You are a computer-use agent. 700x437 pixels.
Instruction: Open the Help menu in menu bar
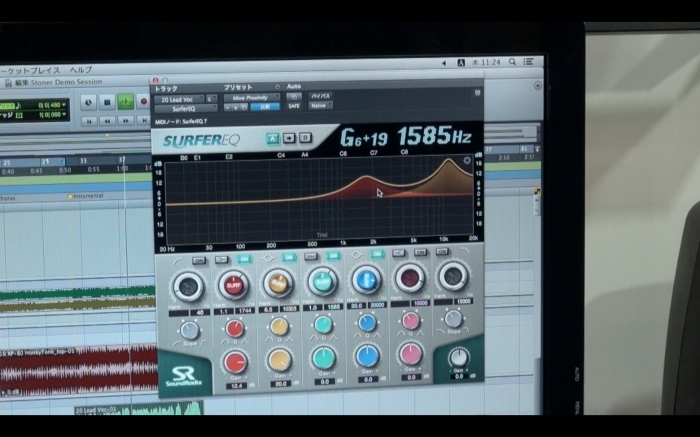[x=81, y=70]
